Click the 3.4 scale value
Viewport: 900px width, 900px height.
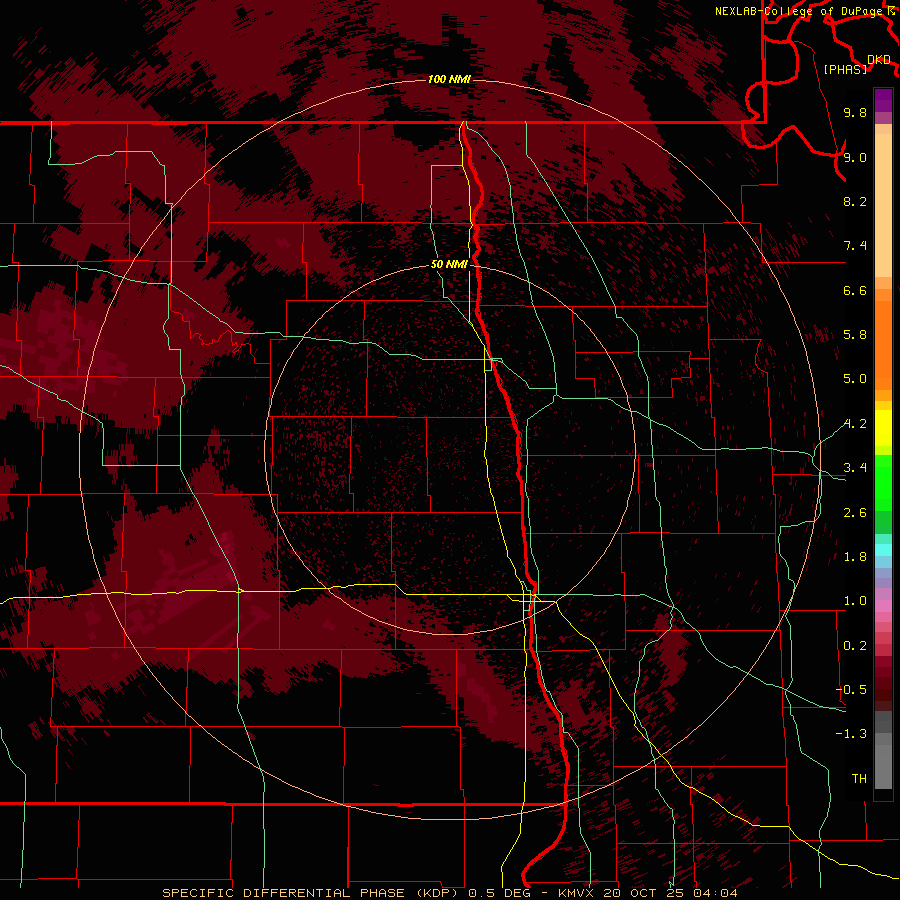(855, 468)
